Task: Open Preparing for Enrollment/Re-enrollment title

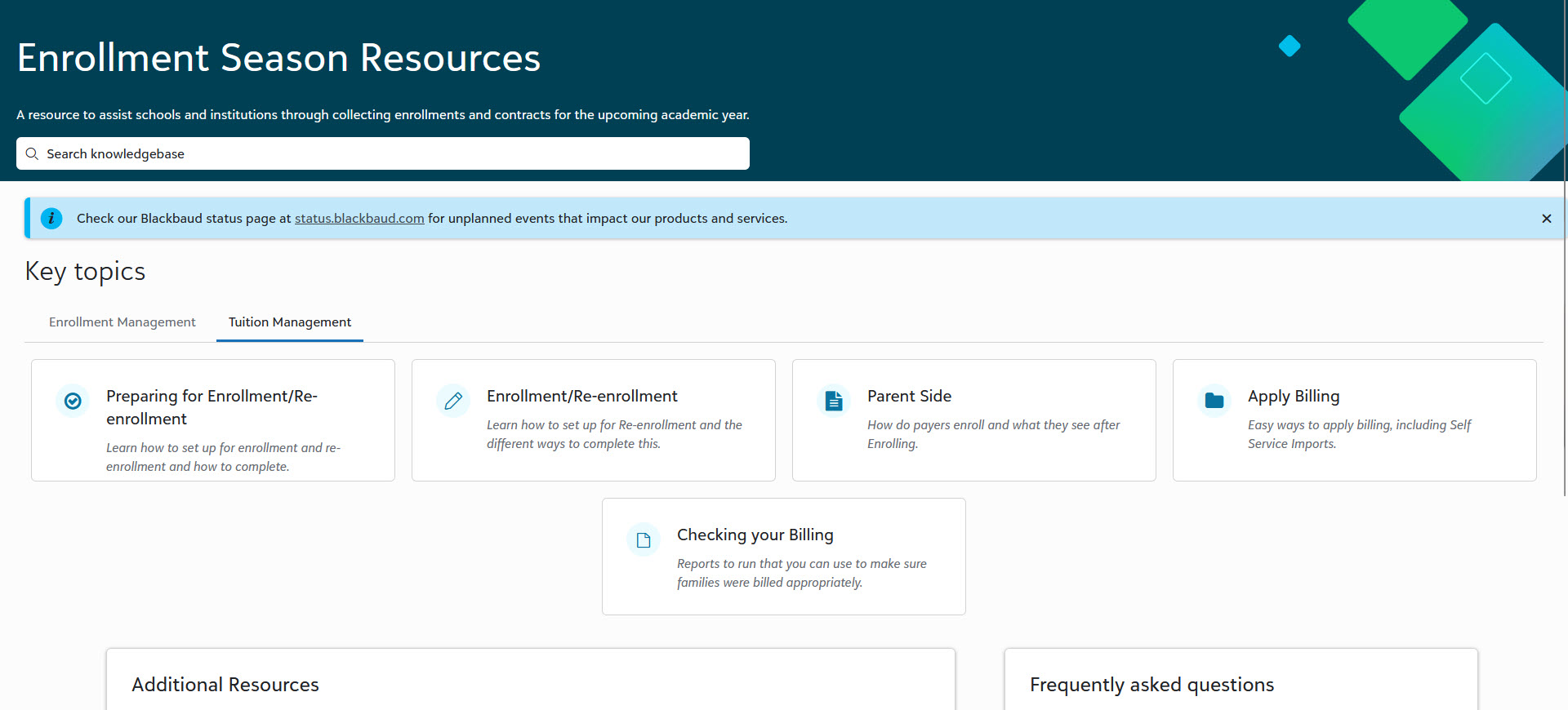Action: pos(212,407)
